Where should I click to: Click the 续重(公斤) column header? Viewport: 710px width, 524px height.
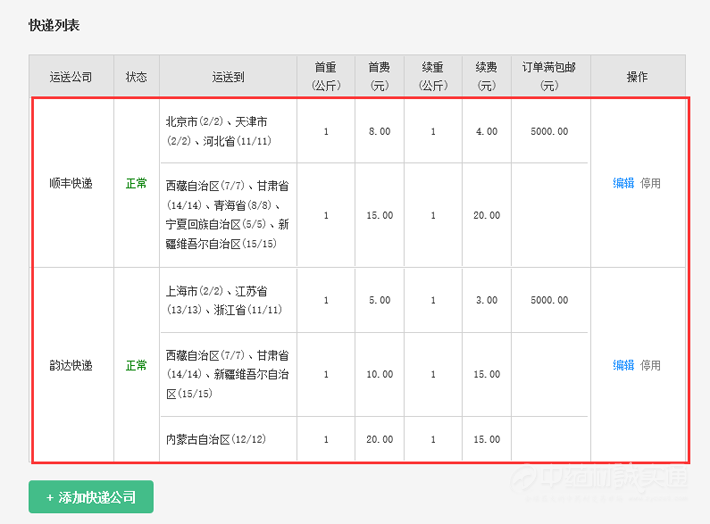tap(433, 77)
